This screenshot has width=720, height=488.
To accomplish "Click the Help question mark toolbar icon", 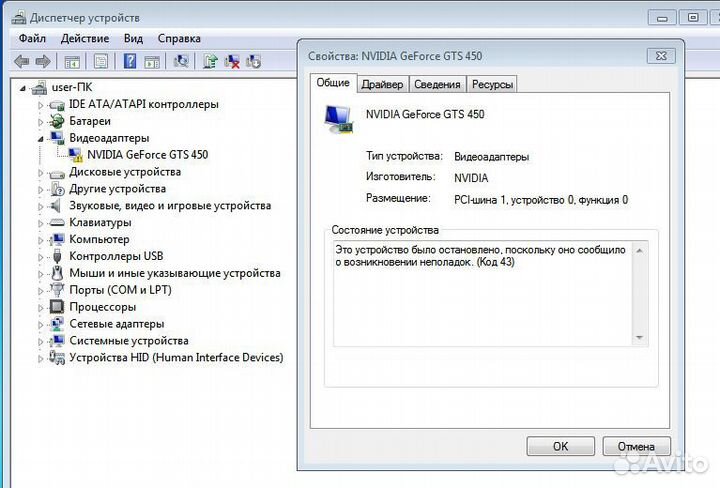I will click(x=130, y=61).
